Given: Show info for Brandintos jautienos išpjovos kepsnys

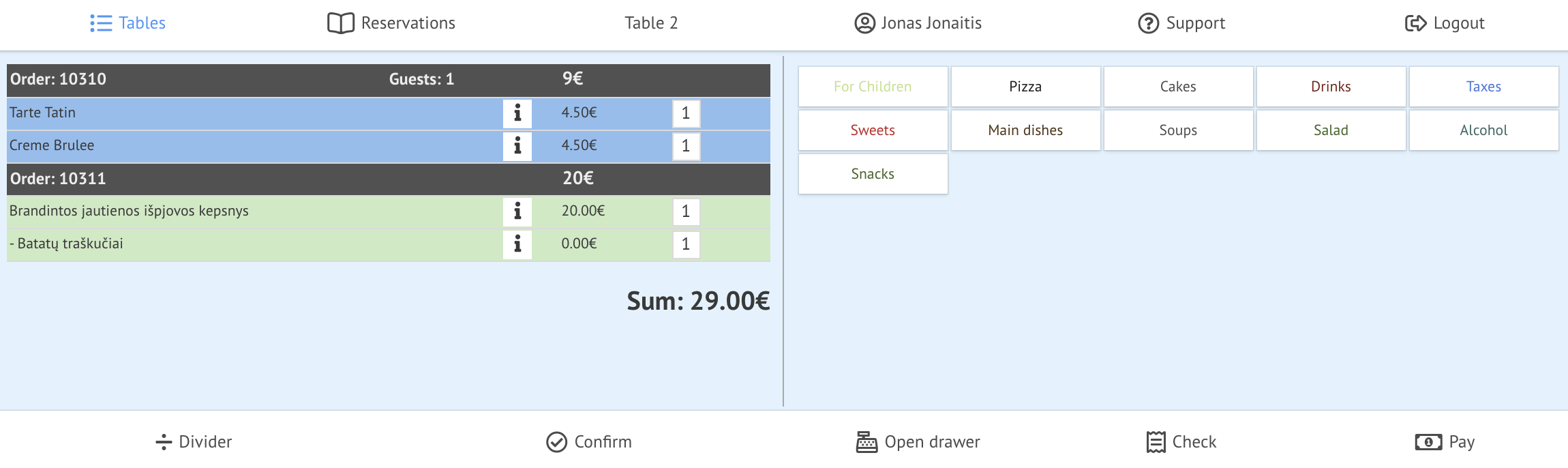Looking at the screenshot, I should [x=517, y=211].
